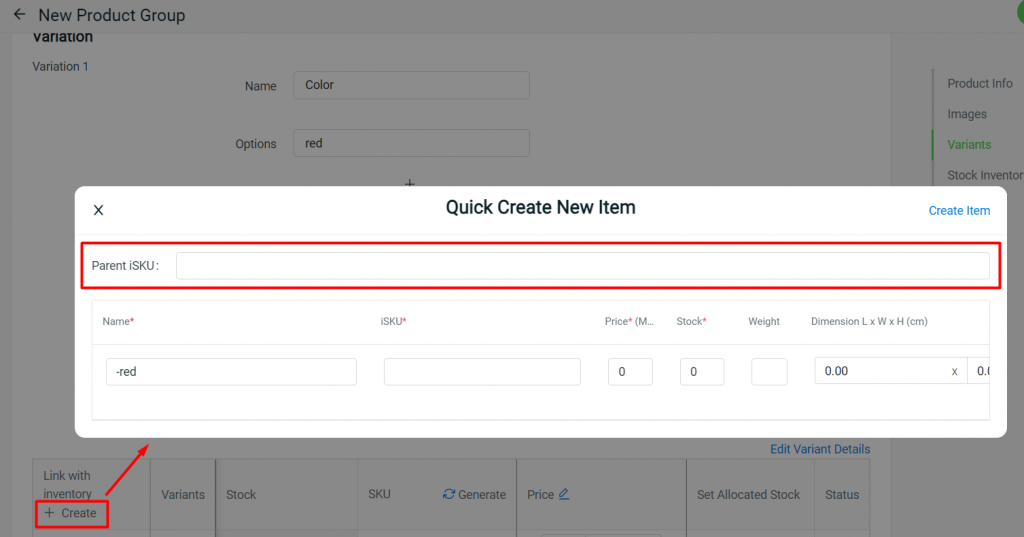Go back using the arrow beside New Product Group
Screen dimensions: 1024x537
19,14
